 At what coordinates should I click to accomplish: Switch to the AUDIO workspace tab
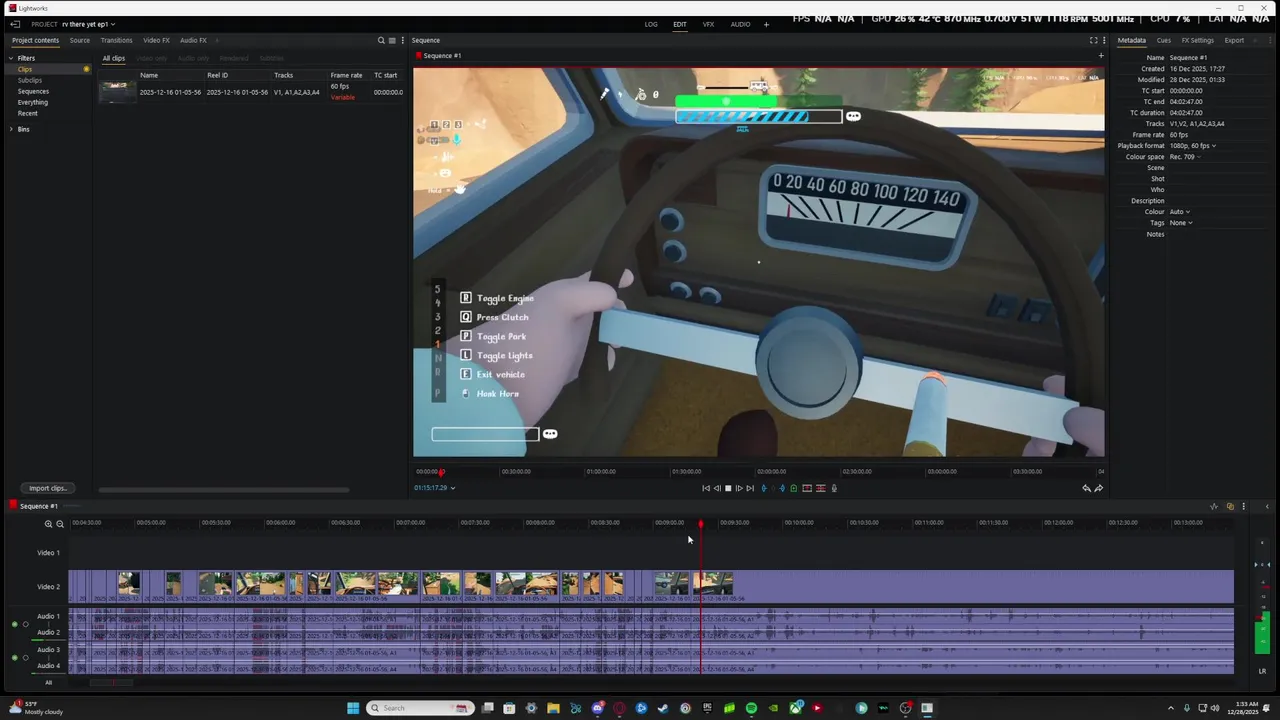(x=740, y=24)
